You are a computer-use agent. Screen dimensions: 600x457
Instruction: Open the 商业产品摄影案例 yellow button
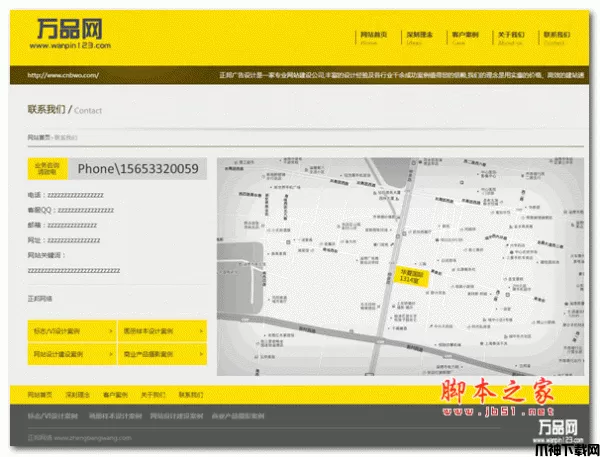pos(162,354)
